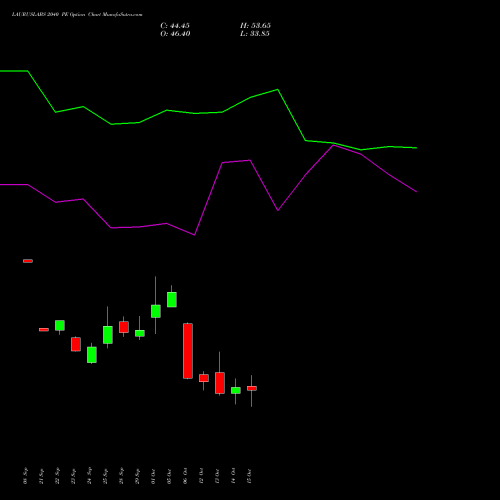
Task: Click where green and purple lines touch
Action: [x=333, y=144]
